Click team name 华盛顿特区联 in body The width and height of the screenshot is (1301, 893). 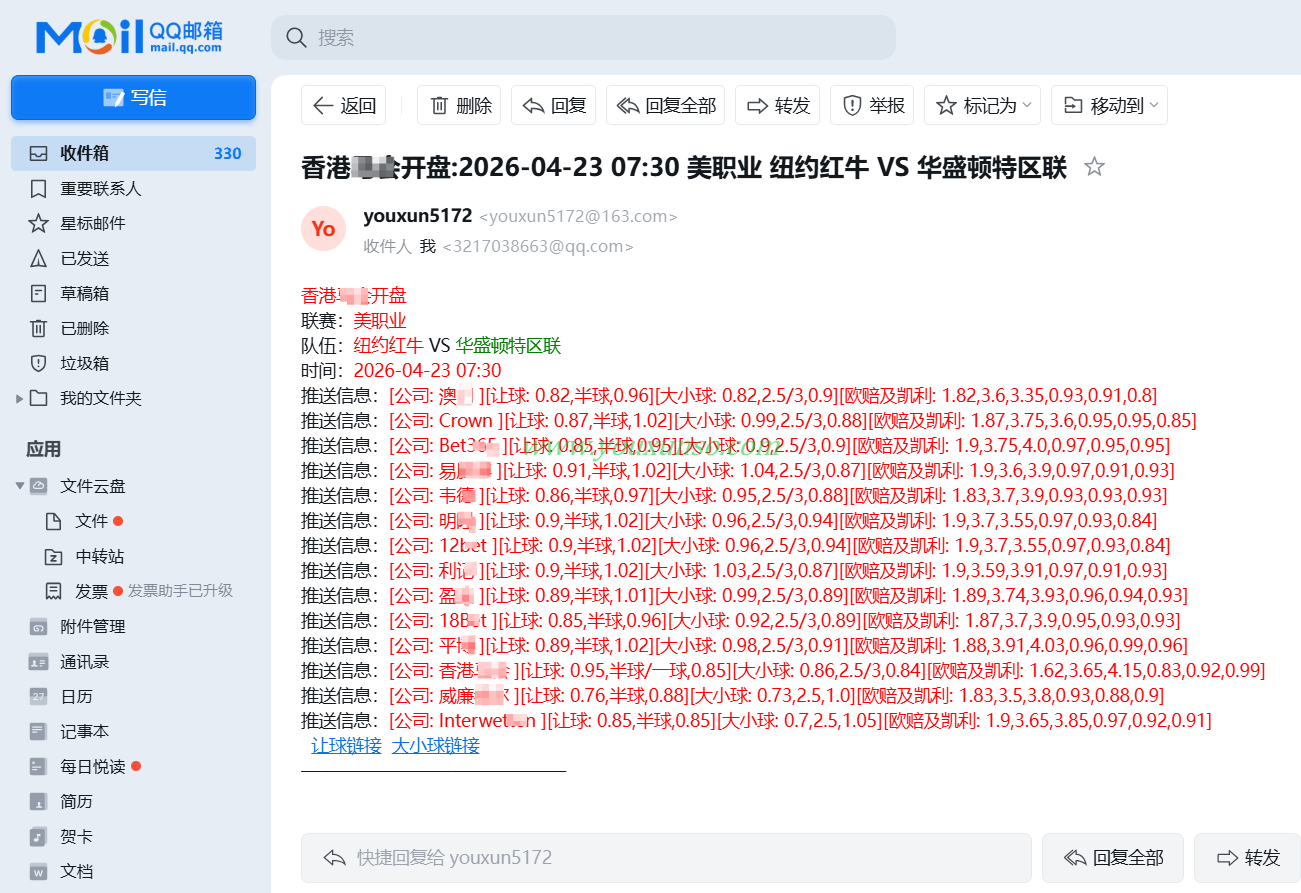coord(509,346)
